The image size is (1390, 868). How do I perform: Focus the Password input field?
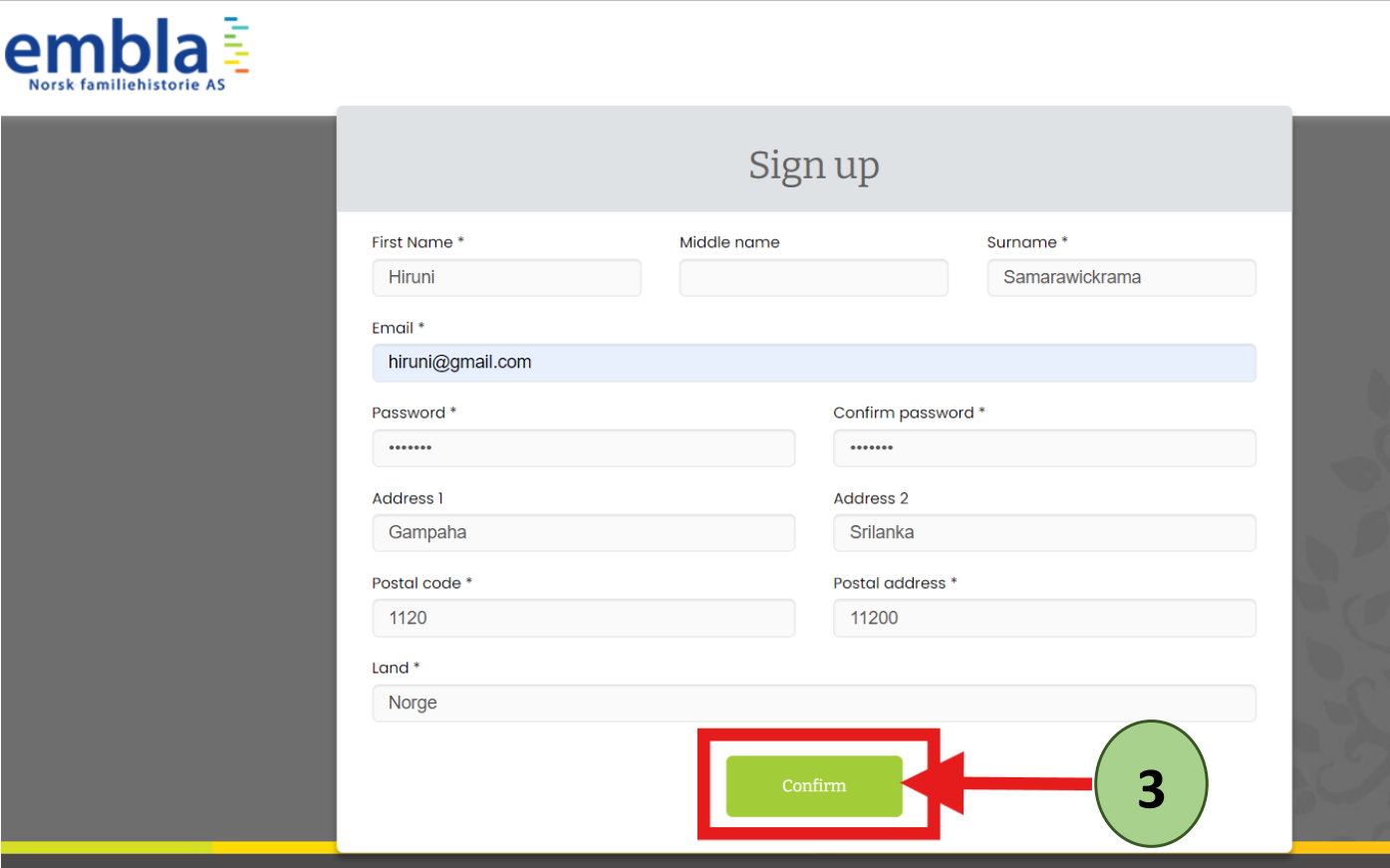pyautogui.click(x=583, y=448)
